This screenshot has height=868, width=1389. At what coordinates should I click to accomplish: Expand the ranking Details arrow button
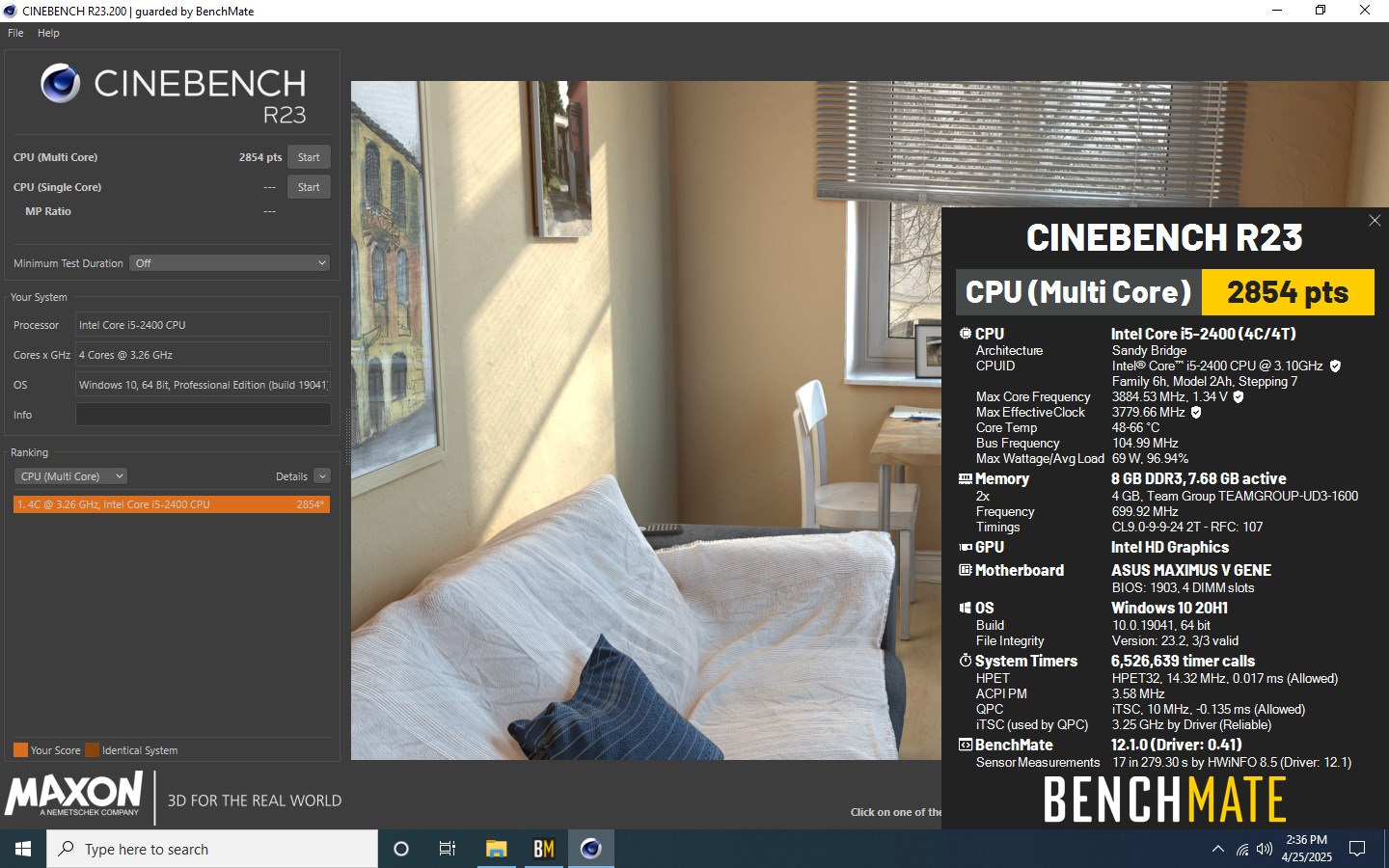(322, 476)
